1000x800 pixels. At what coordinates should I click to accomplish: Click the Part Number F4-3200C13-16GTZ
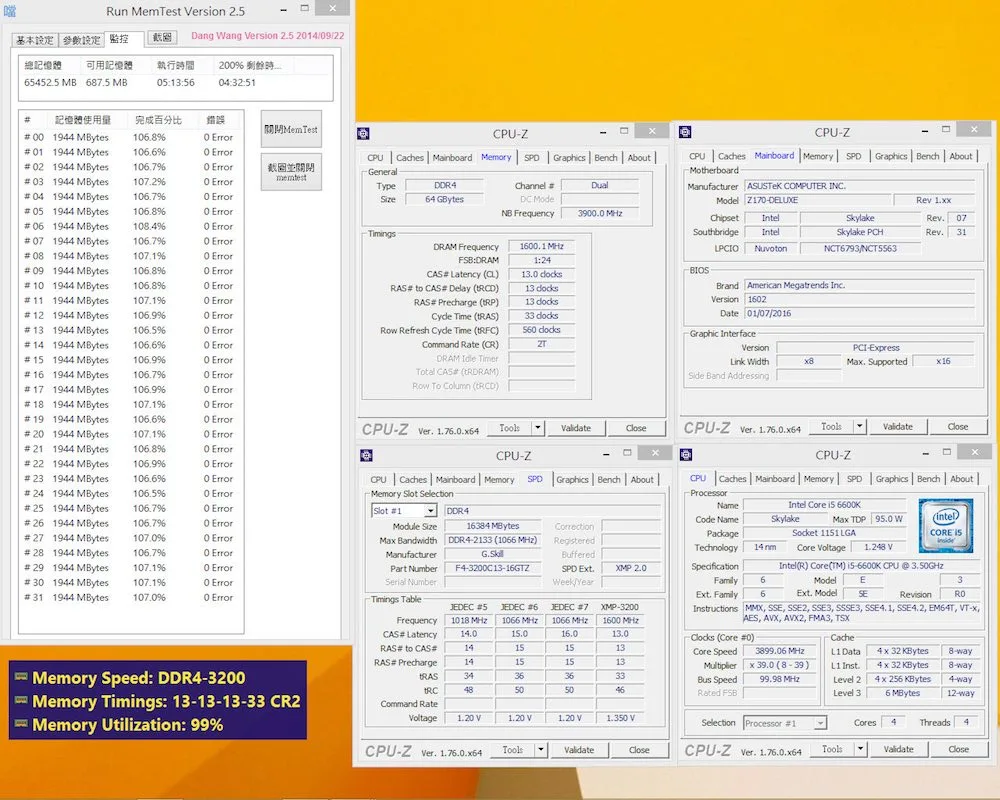click(492, 568)
